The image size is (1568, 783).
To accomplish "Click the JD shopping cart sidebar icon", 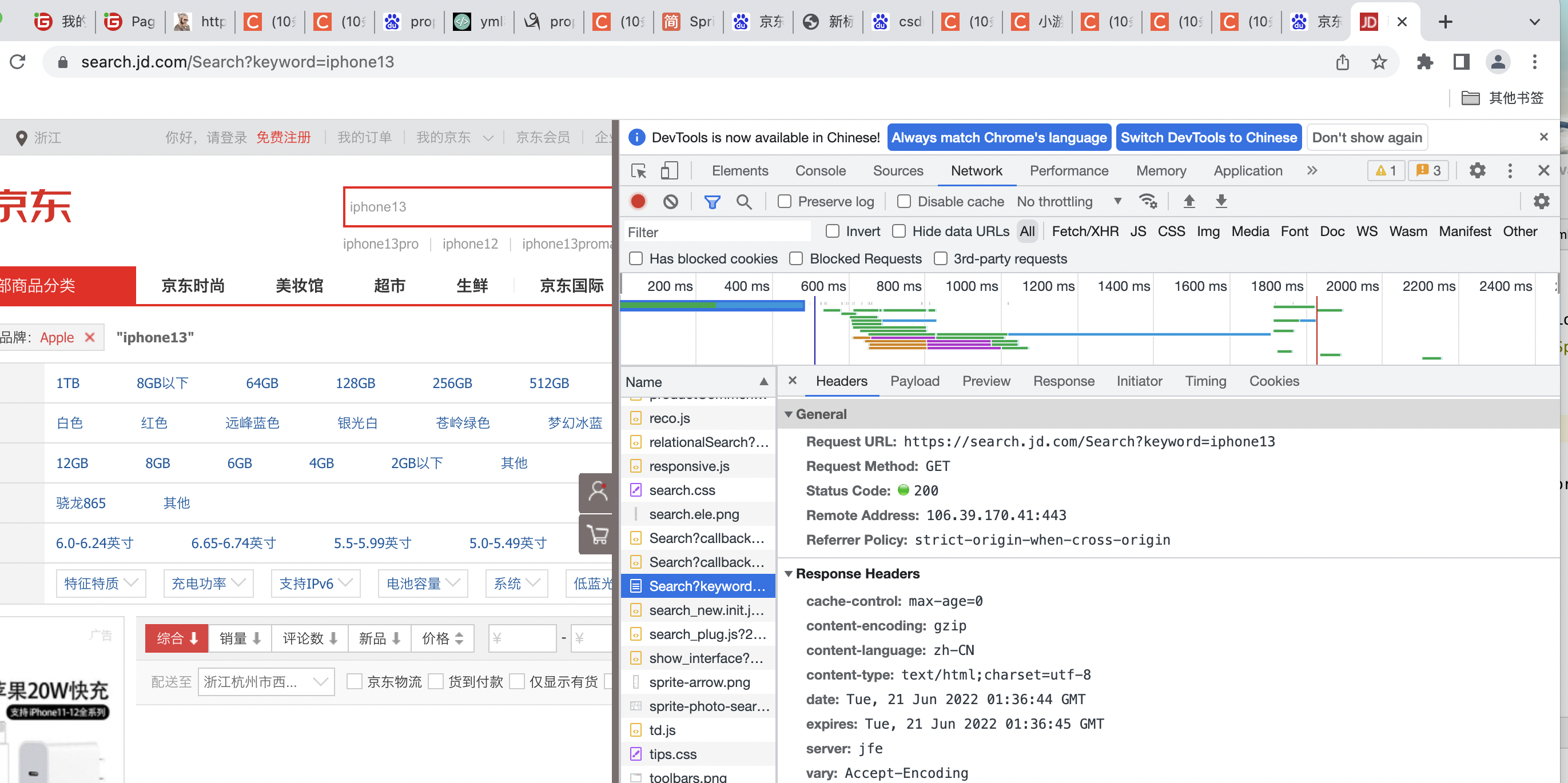I will (x=597, y=535).
